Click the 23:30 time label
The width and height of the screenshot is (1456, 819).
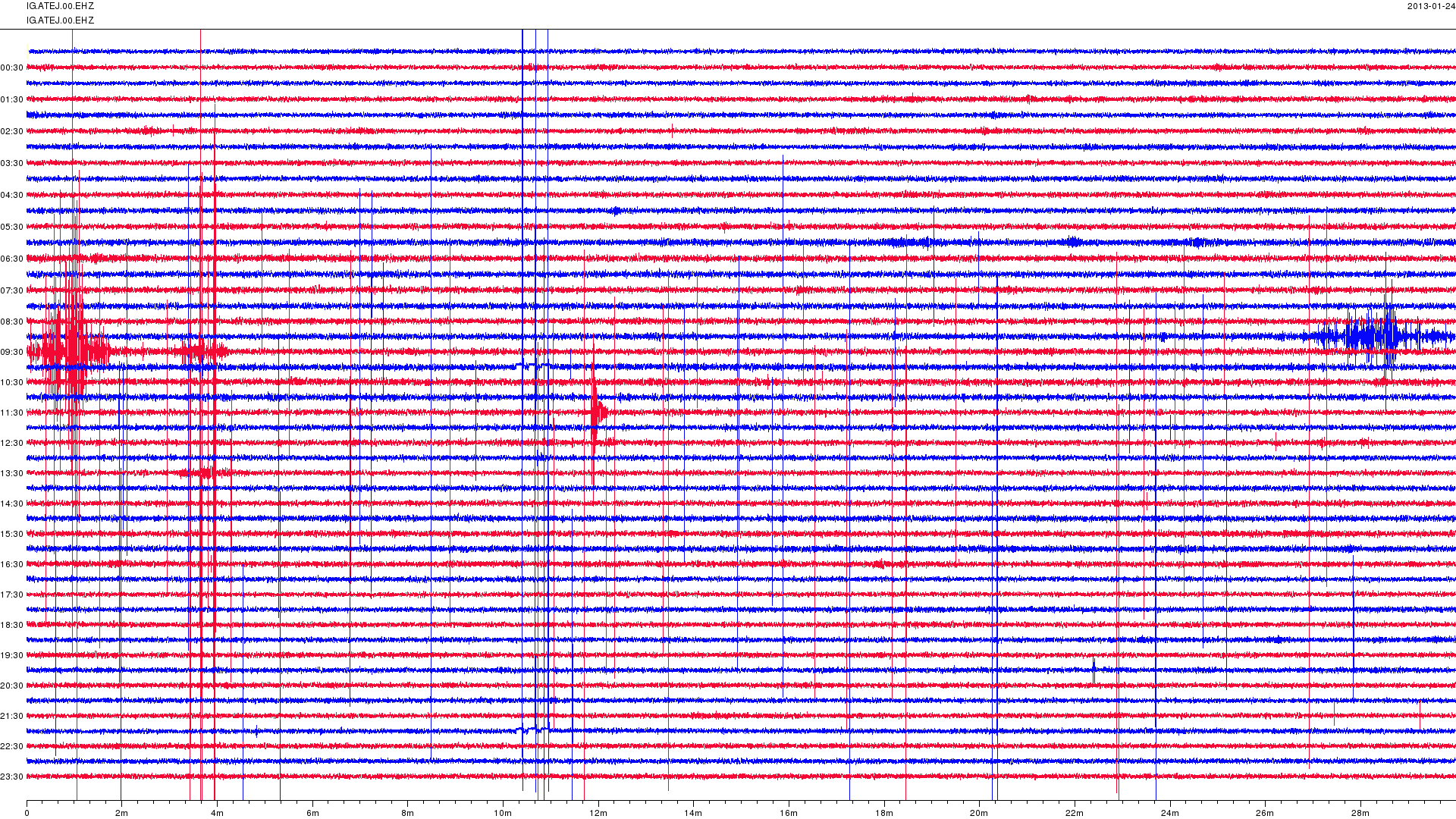click(x=11, y=777)
